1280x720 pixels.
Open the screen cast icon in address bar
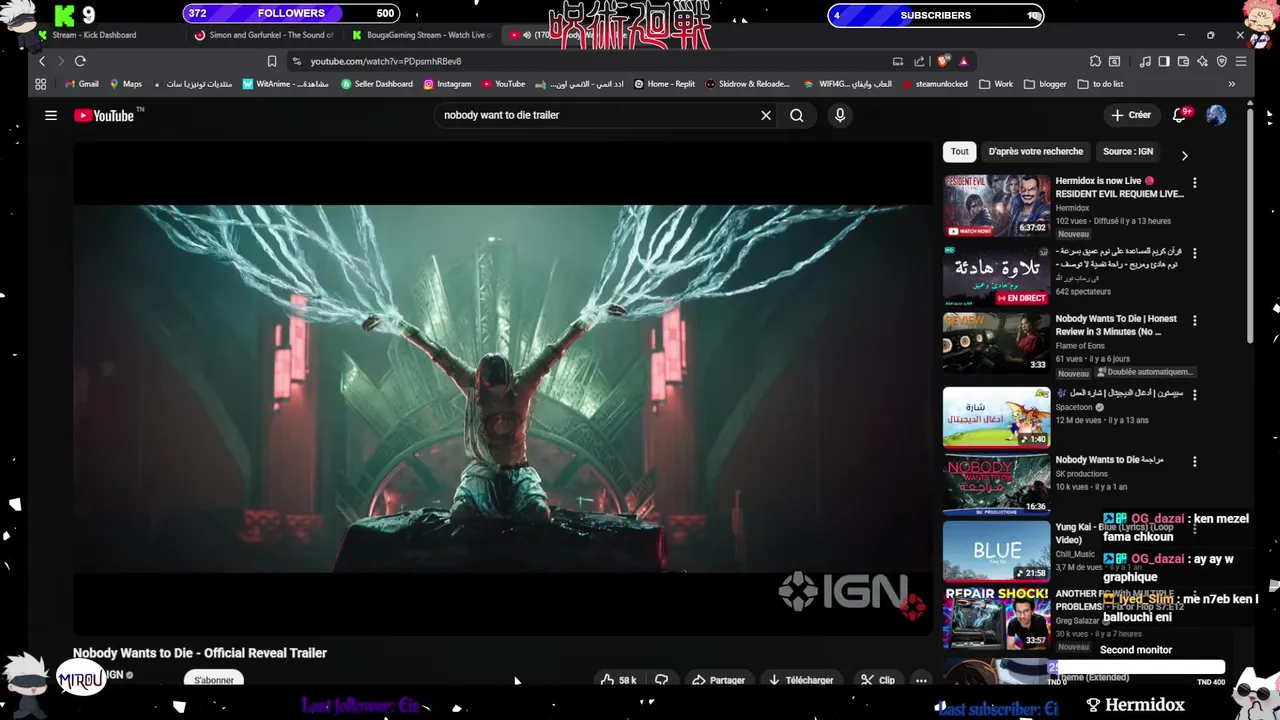tap(898, 61)
